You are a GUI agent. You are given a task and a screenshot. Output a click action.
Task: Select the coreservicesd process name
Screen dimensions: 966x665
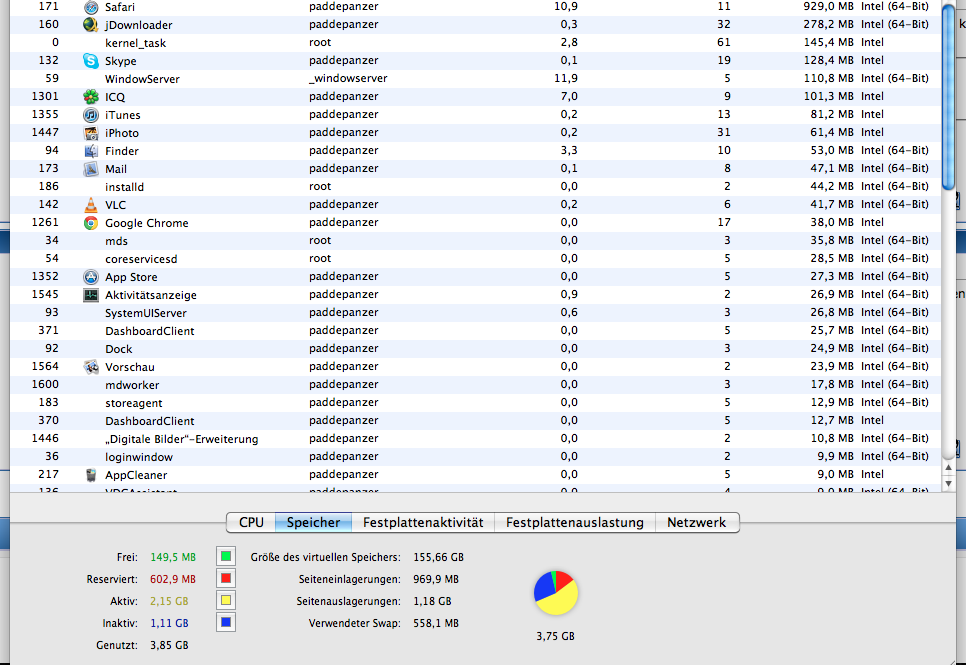[x=141, y=259]
